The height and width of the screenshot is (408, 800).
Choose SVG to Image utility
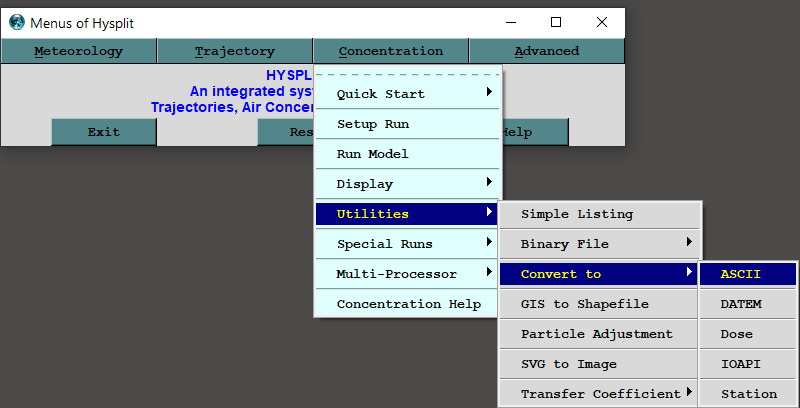coord(599,364)
